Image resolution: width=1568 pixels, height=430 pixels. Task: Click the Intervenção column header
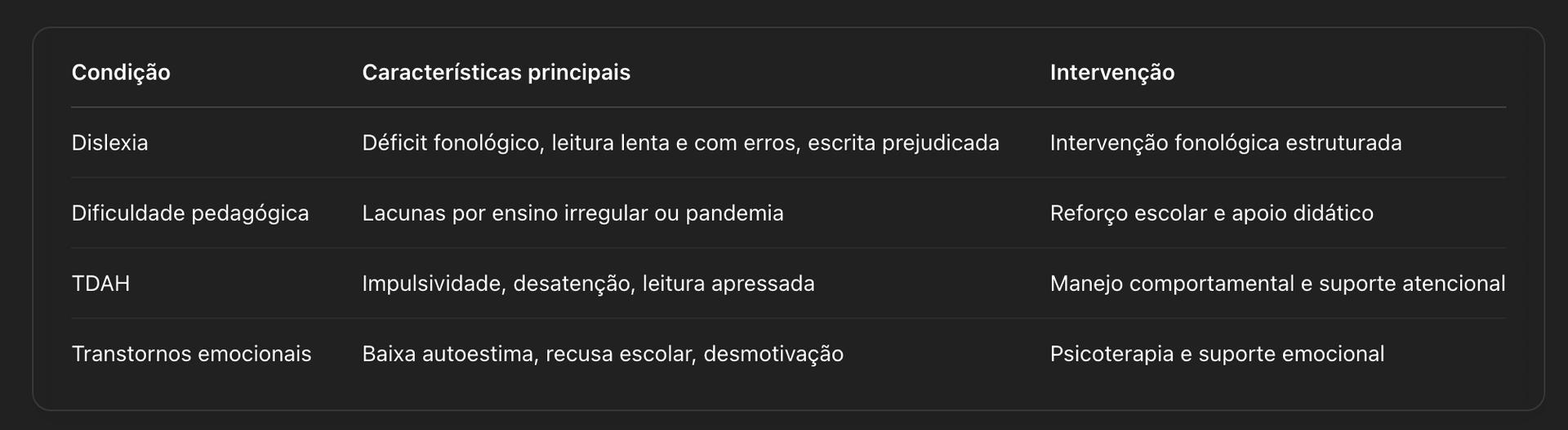[1112, 73]
